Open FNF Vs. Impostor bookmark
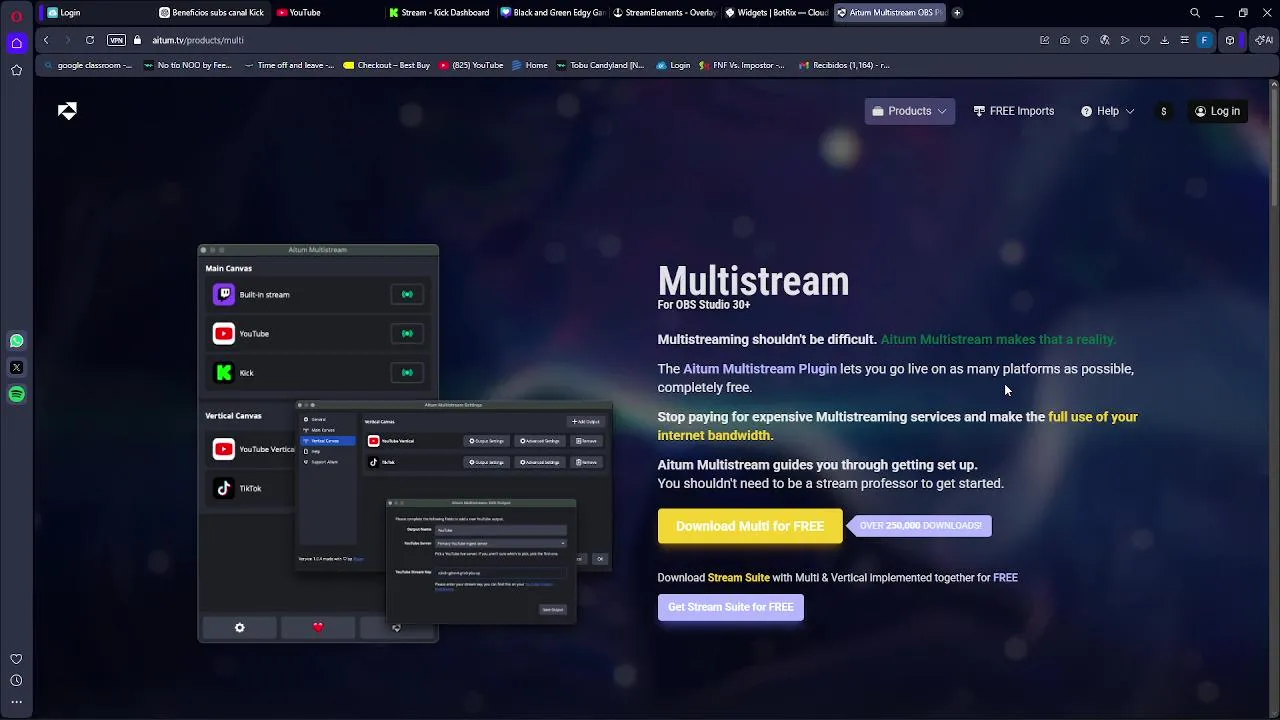The image size is (1280, 720). click(742, 65)
